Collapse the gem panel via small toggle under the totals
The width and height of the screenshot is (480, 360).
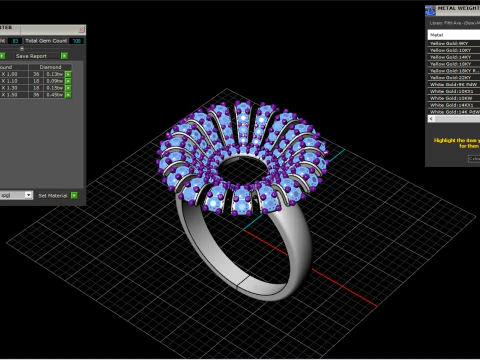tap(22, 49)
